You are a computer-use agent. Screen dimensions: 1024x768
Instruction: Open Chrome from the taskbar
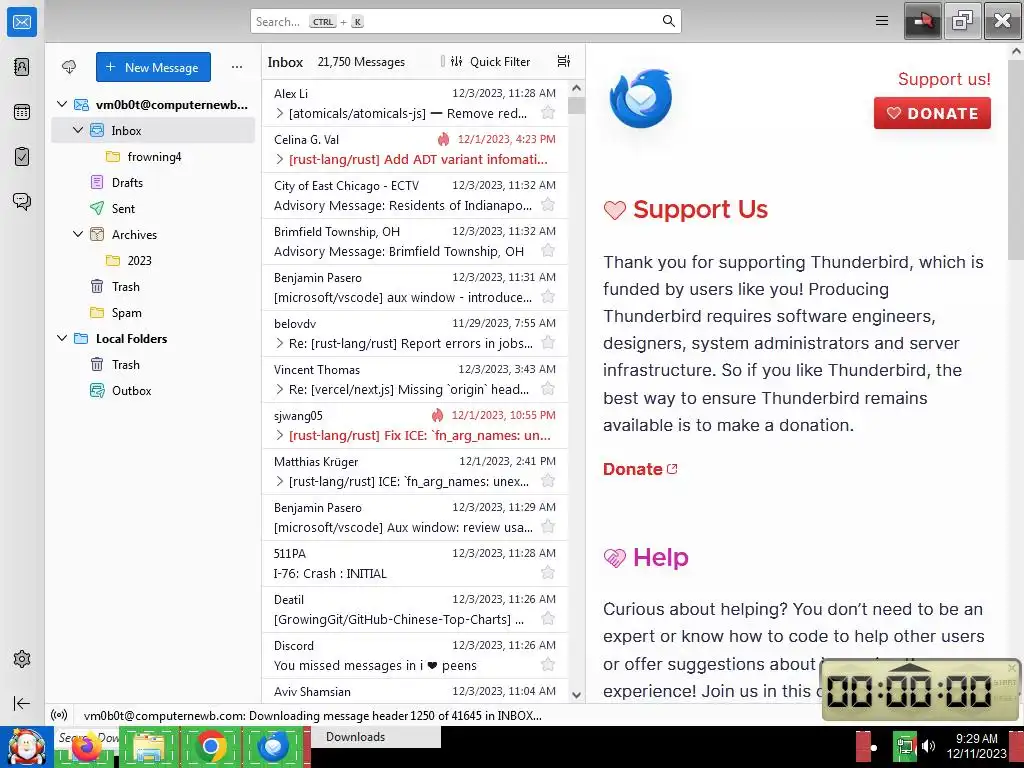(210, 747)
